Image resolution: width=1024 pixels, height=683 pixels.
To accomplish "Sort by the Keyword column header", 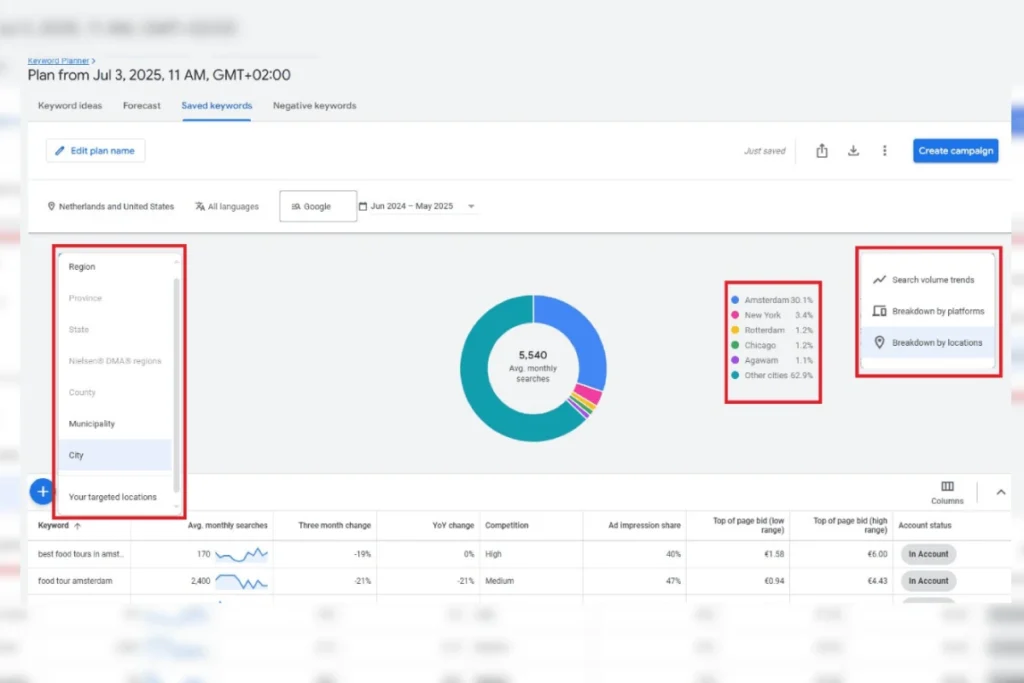I will (54, 525).
